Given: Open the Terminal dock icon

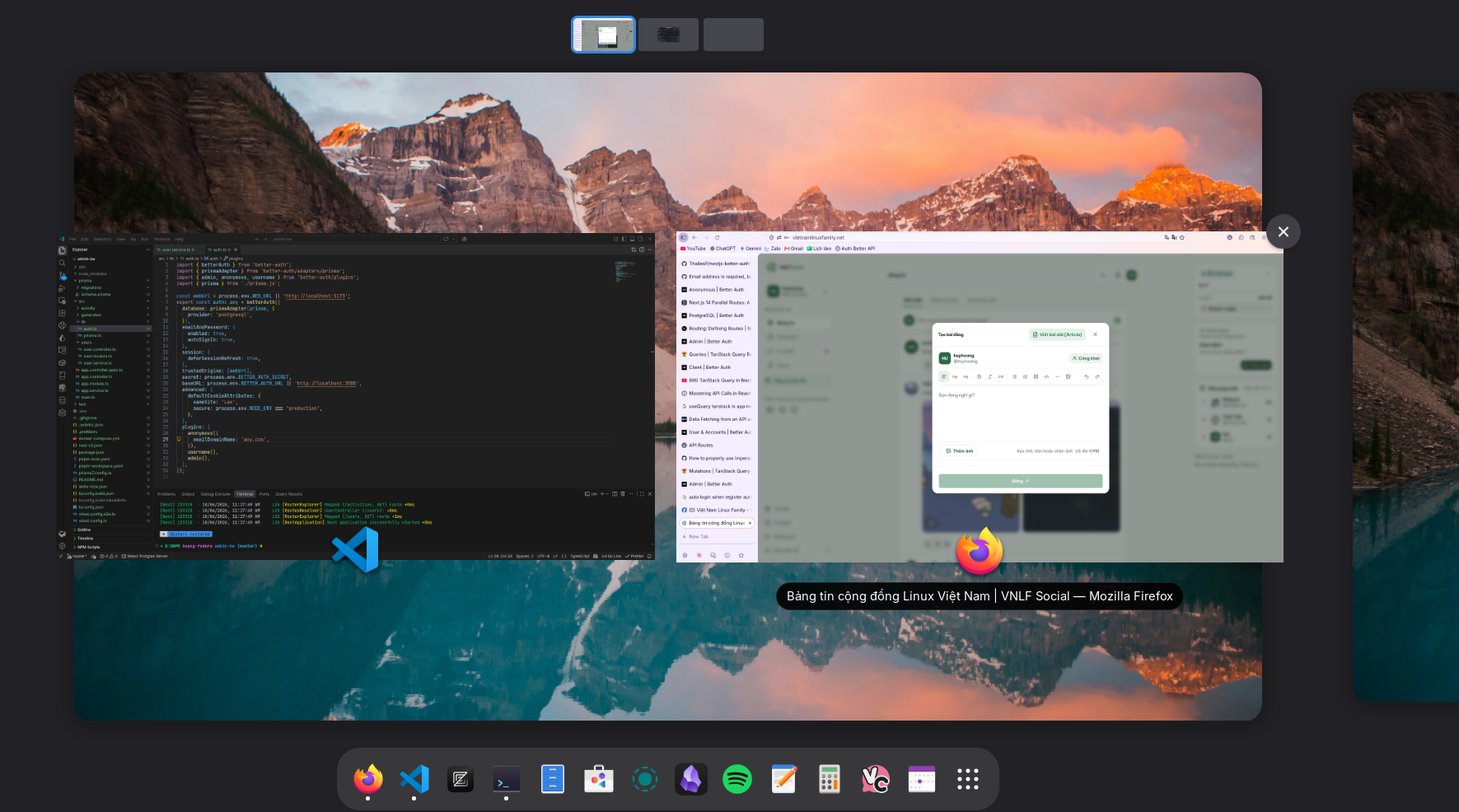Looking at the screenshot, I should coord(507,778).
